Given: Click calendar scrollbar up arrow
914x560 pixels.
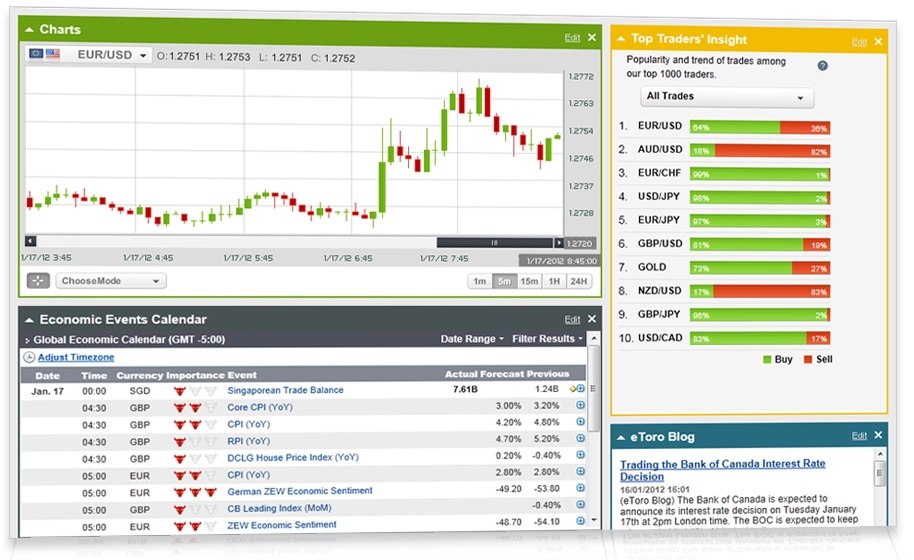Looking at the screenshot, I should coord(593,339).
